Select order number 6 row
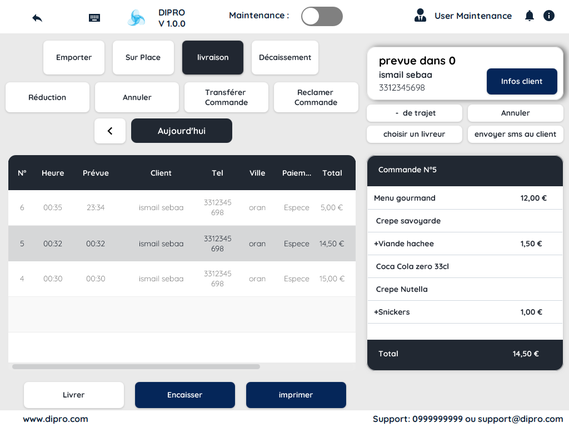569x427 pixels. click(182, 208)
